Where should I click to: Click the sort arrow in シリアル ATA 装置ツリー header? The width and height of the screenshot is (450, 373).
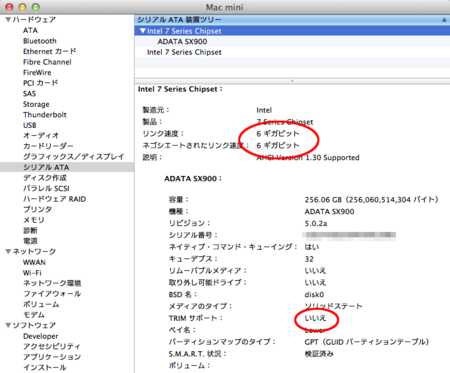point(444,20)
